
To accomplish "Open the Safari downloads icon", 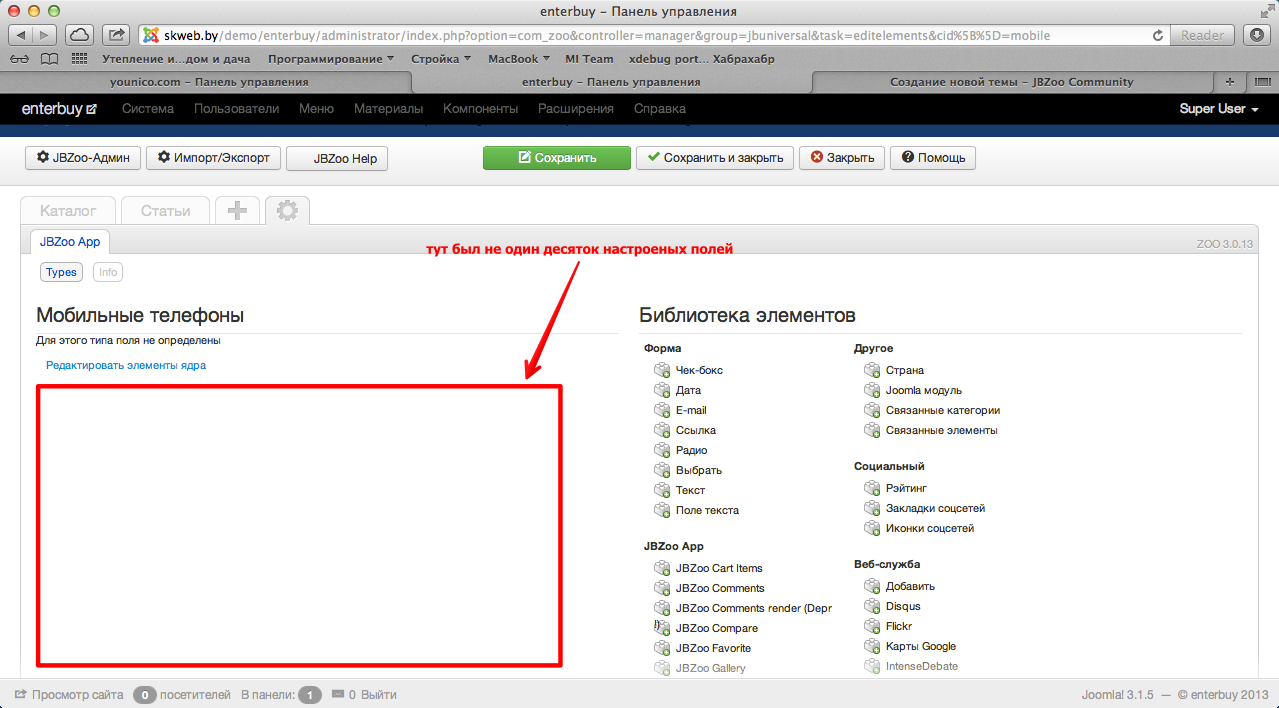I will point(1257,35).
